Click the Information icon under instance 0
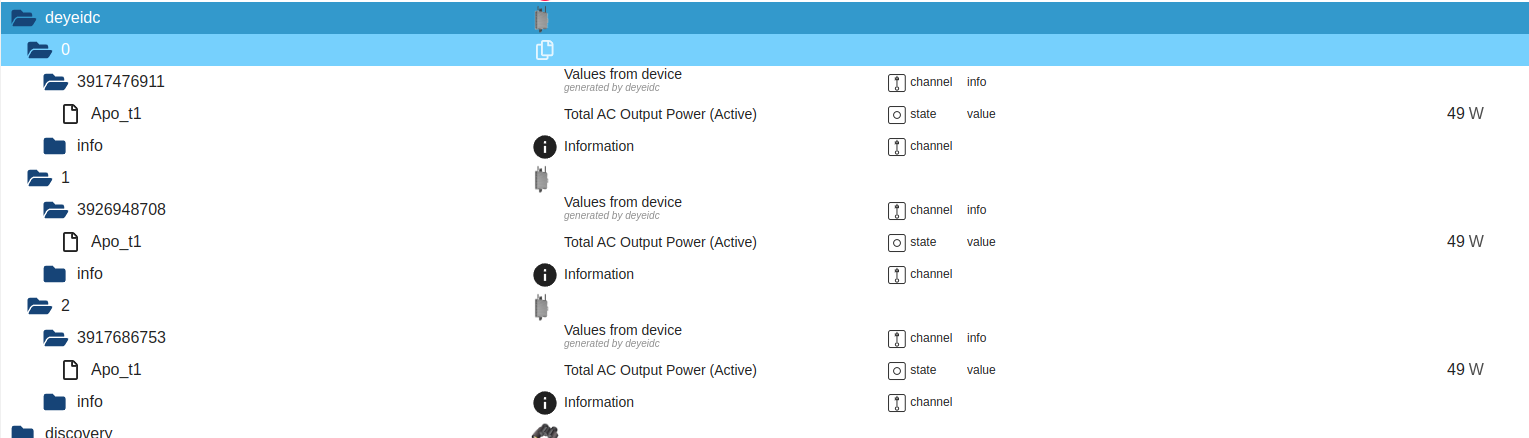The image size is (1529, 438). (544, 147)
